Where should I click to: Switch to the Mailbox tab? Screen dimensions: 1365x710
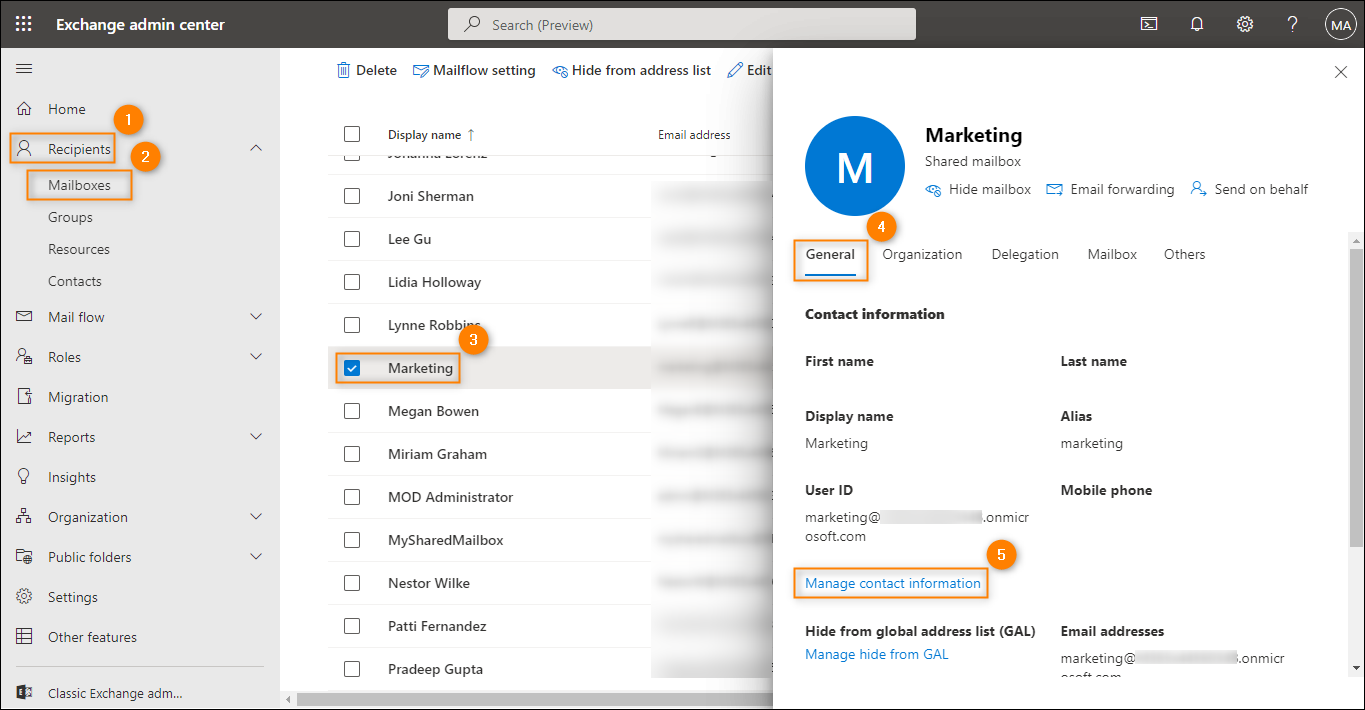(x=1112, y=254)
